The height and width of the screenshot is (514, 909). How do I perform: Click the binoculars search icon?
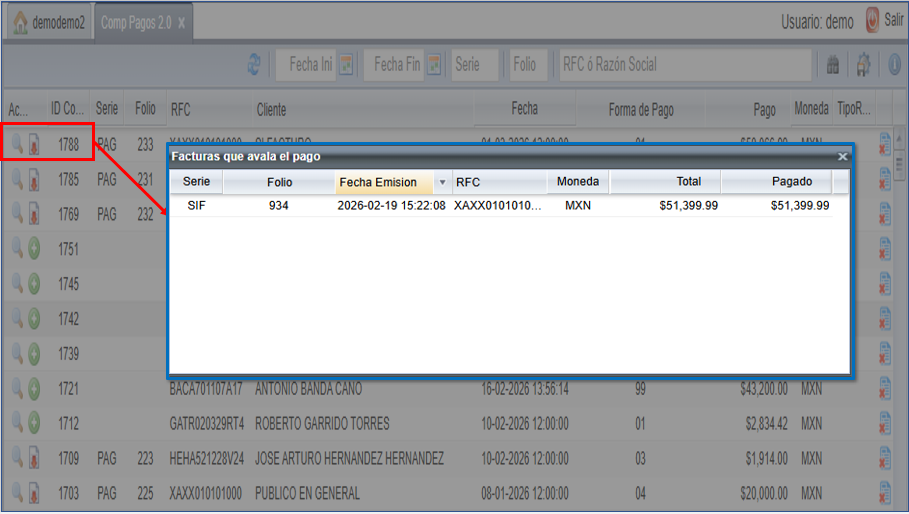coord(832,65)
